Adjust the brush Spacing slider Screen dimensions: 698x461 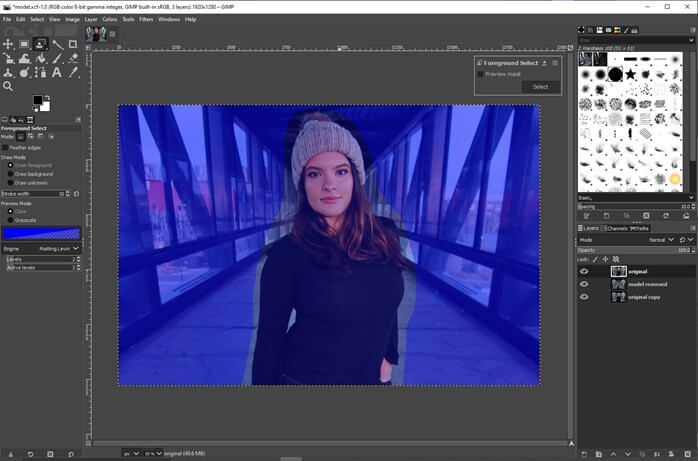pos(636,206)
